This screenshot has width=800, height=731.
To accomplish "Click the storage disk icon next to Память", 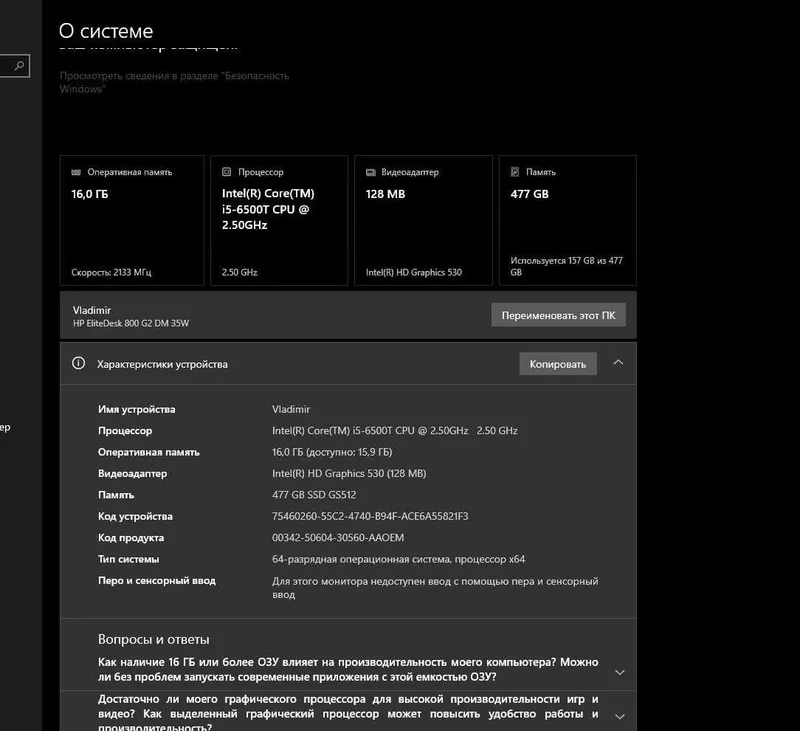I will pos(515,172).
